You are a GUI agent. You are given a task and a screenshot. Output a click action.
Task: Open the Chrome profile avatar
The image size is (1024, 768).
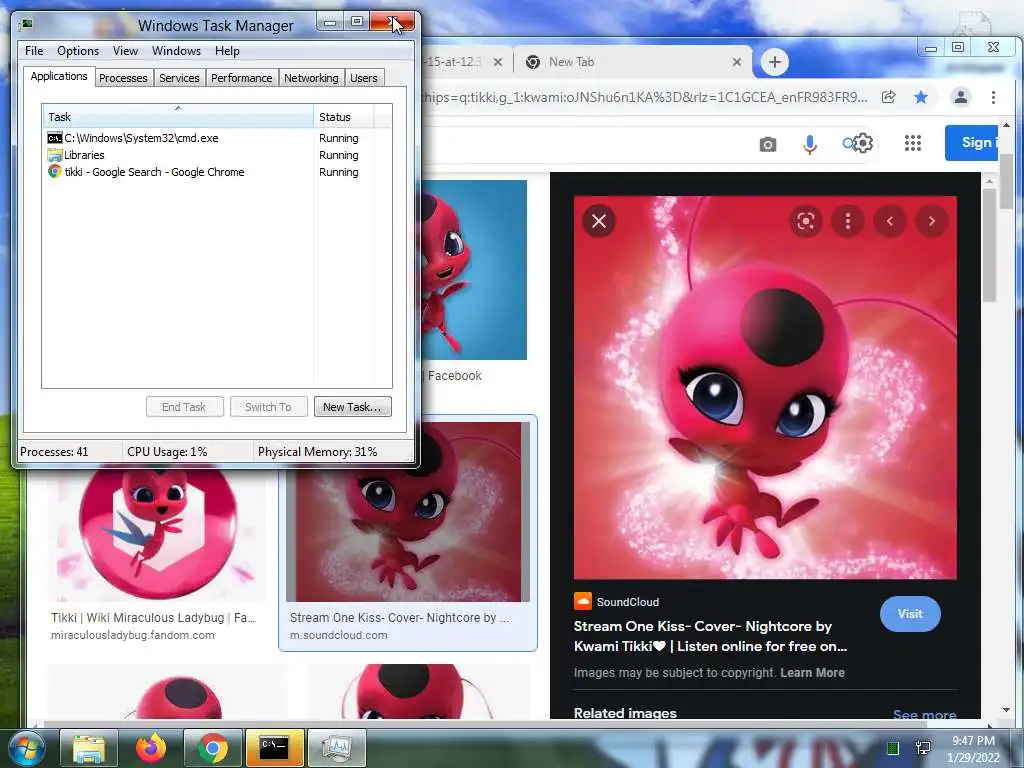(961, 97)
